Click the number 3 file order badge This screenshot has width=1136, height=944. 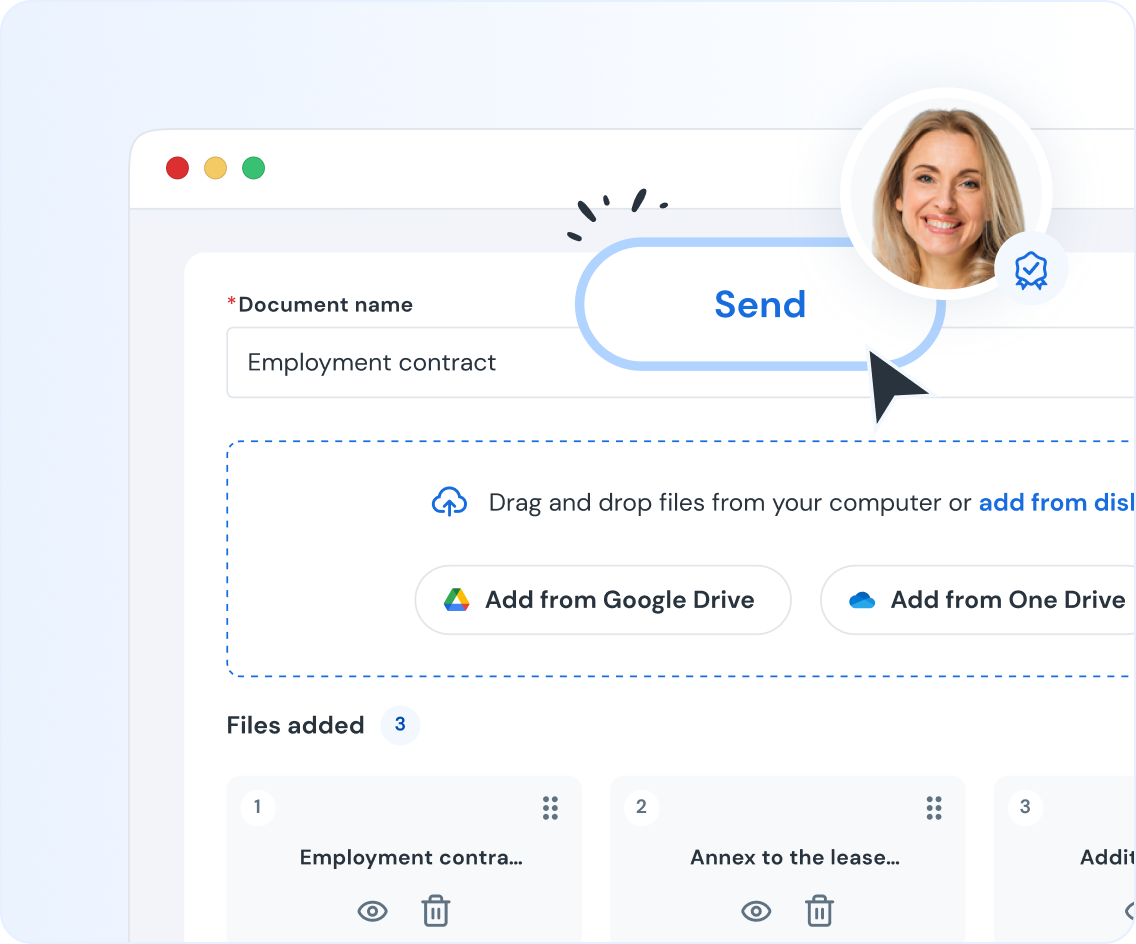1024,807
